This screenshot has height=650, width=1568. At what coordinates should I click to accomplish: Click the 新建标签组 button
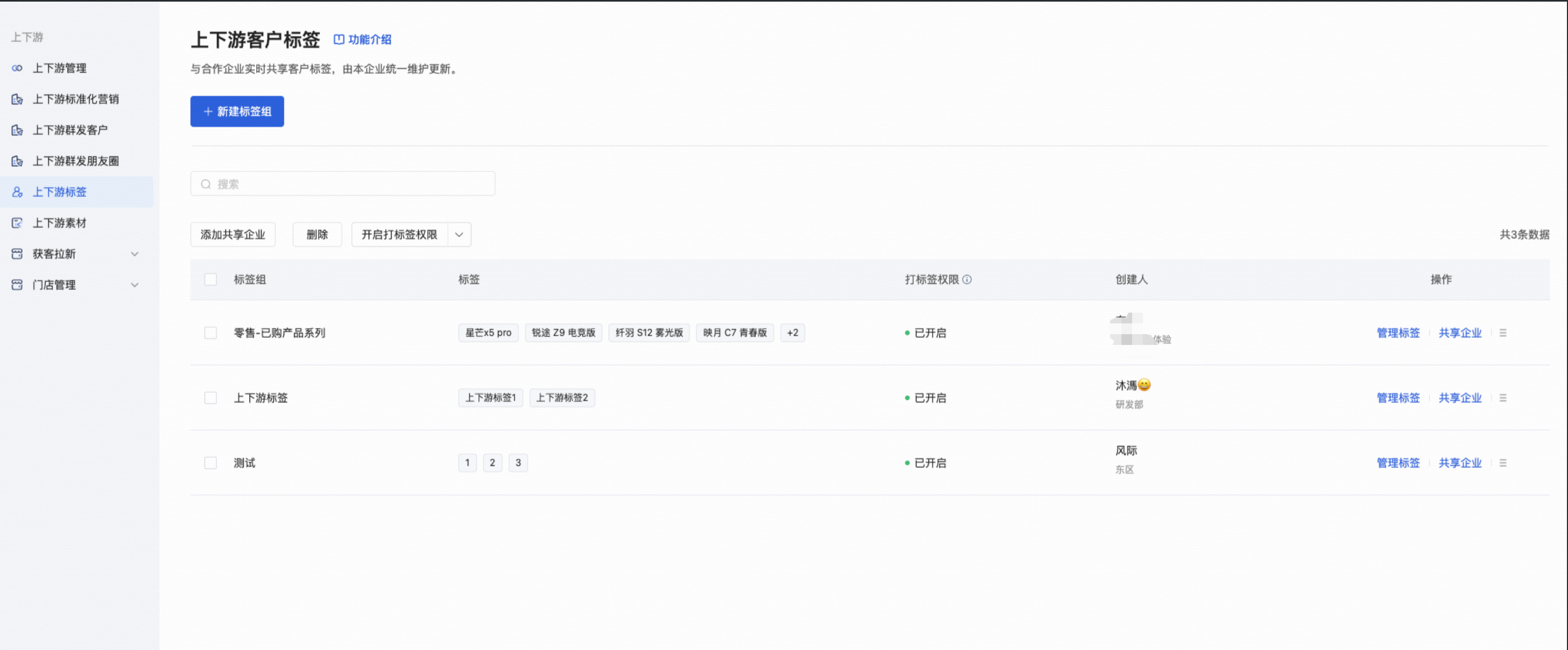point(237,112)
